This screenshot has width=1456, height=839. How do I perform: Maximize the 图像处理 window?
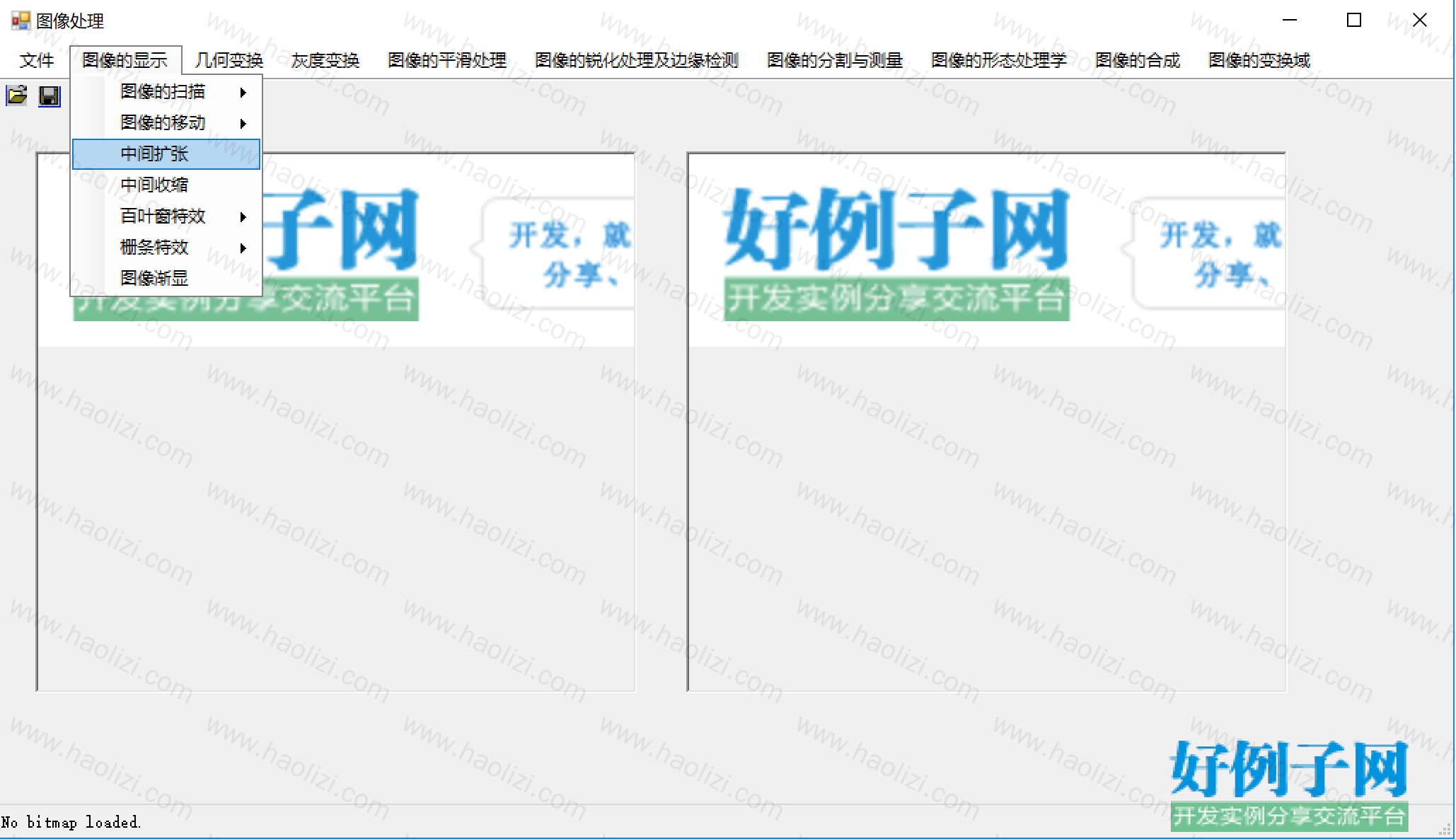pyautogui.click(x=1353, y=21)
